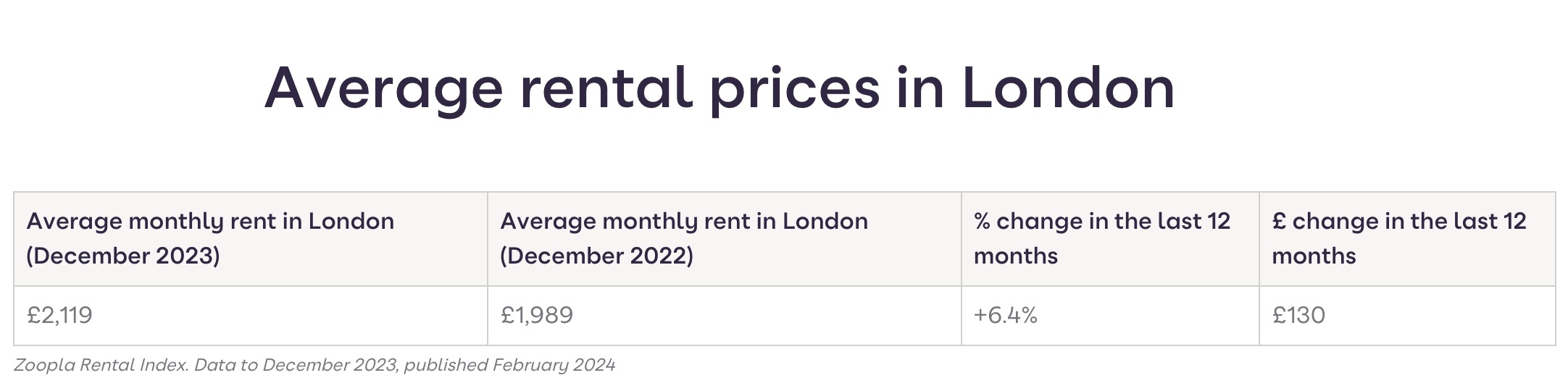Click the word "Average" in the main title
This screenshot has height=391, width=1568.
(383, 88)
